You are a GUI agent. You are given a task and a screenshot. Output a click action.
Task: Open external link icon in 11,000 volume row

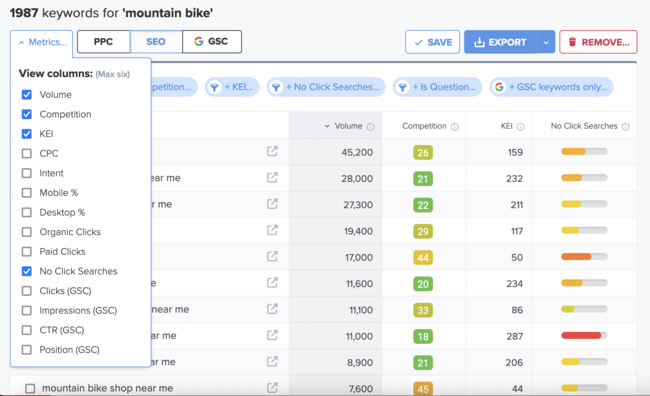point(272,335)
